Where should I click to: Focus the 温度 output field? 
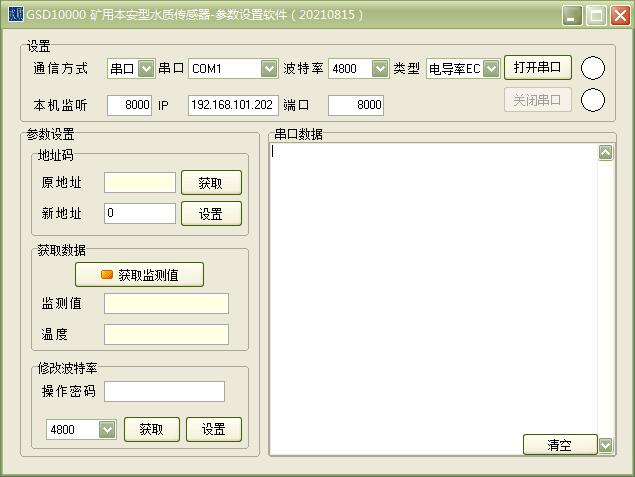coord(166,334)
